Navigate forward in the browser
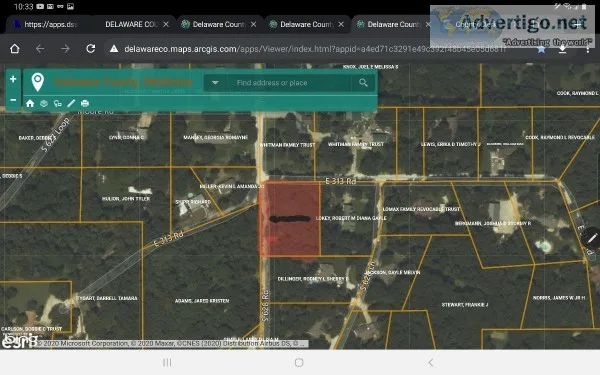The image size is (600, 375). tap(65, 49)
